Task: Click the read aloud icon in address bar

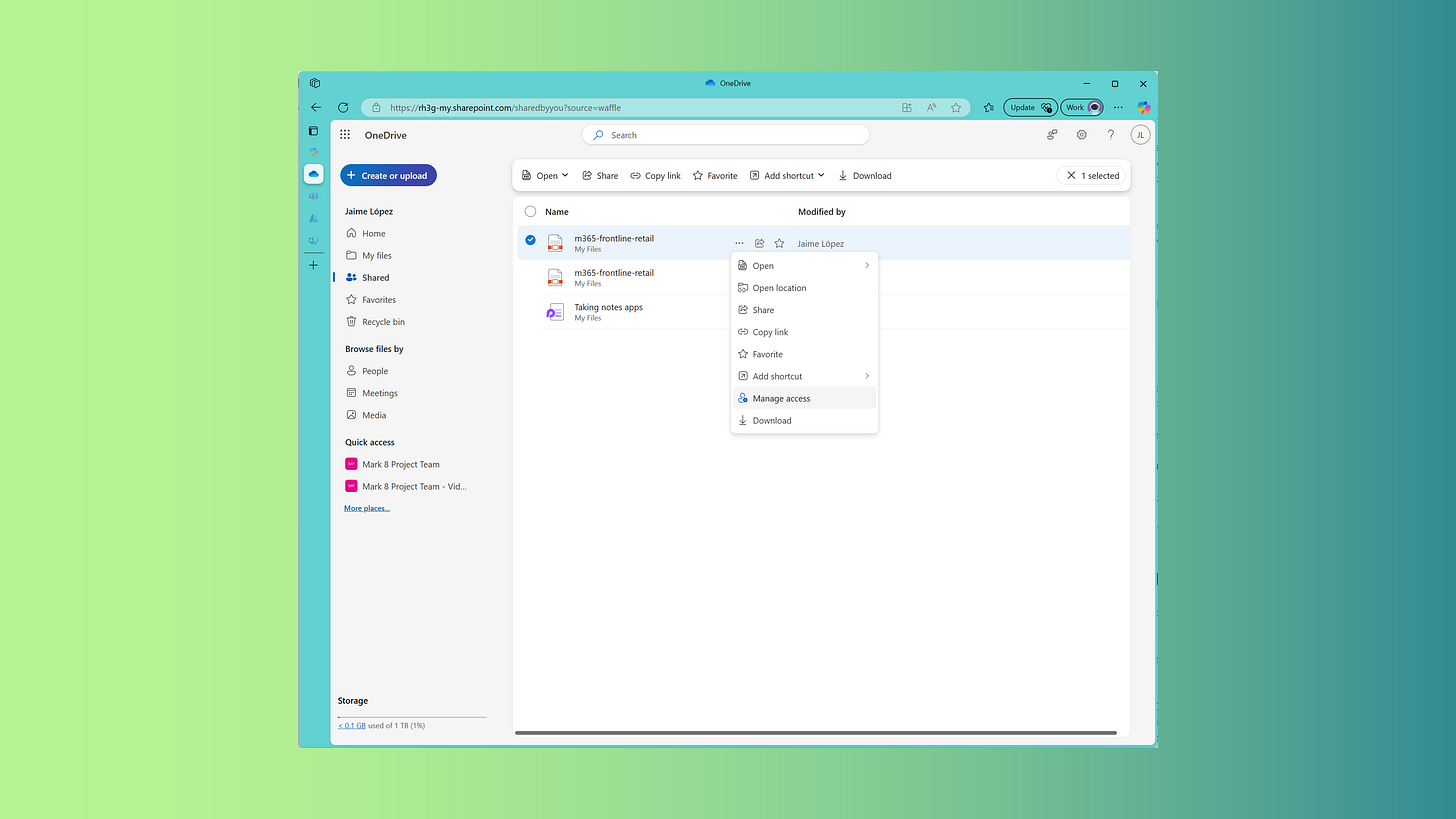Action: (932, 107)
